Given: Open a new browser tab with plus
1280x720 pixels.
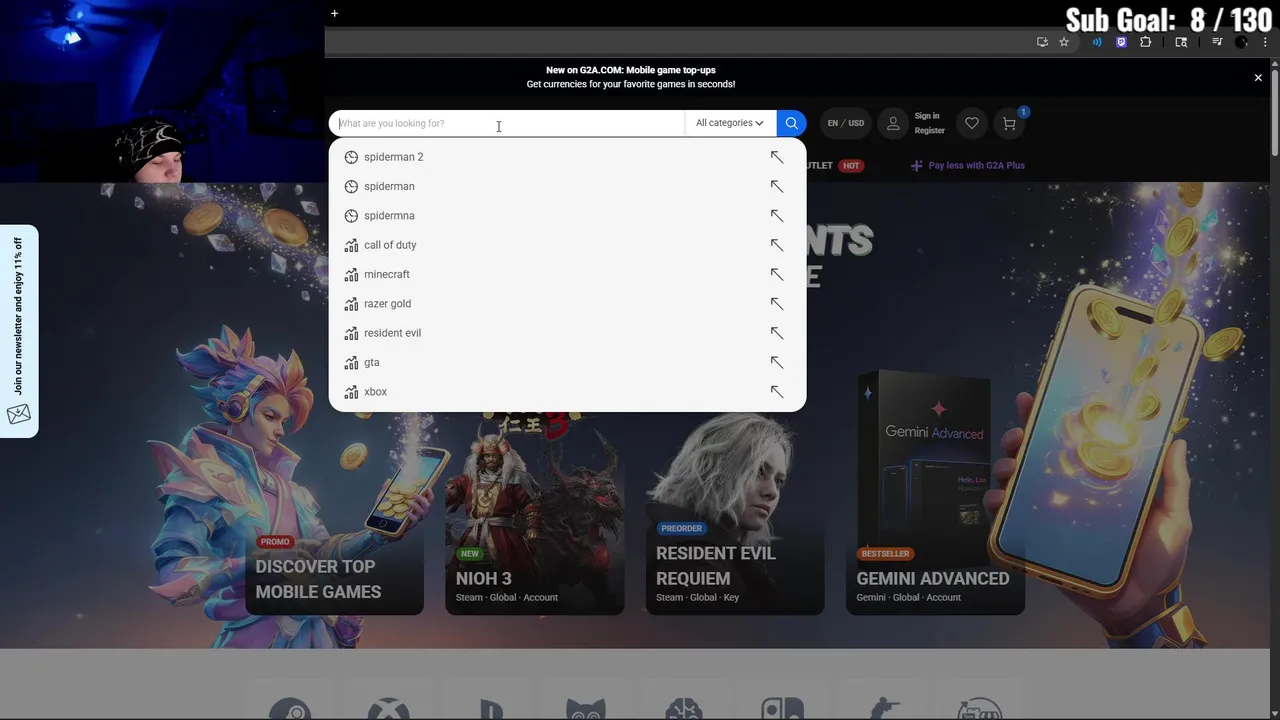Looking at the screenshot, I should click(334, 13).
